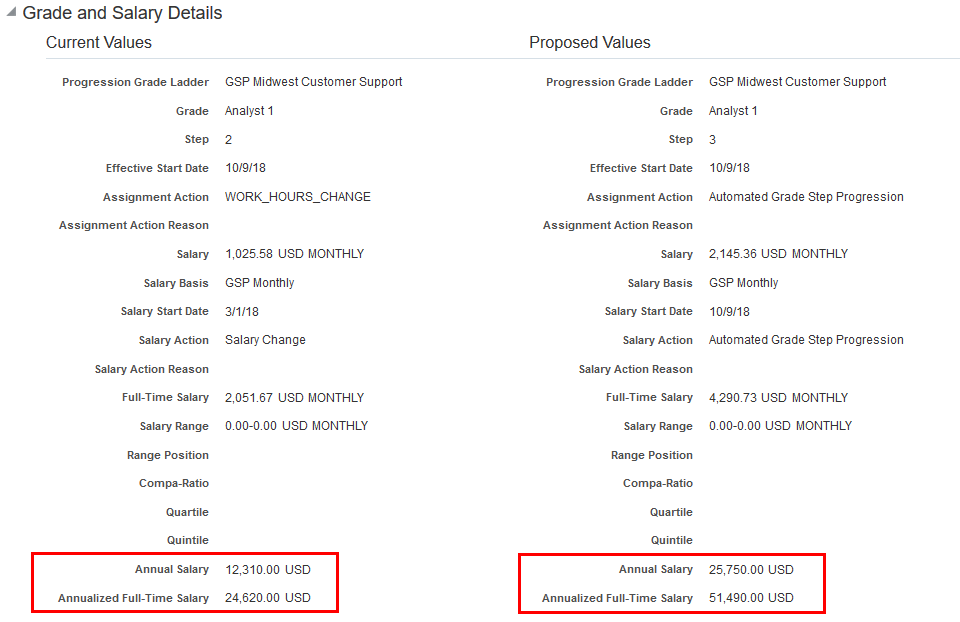Click the current Step value 2
The height and width of the screenshot is (622, 960).
(228, 139)
